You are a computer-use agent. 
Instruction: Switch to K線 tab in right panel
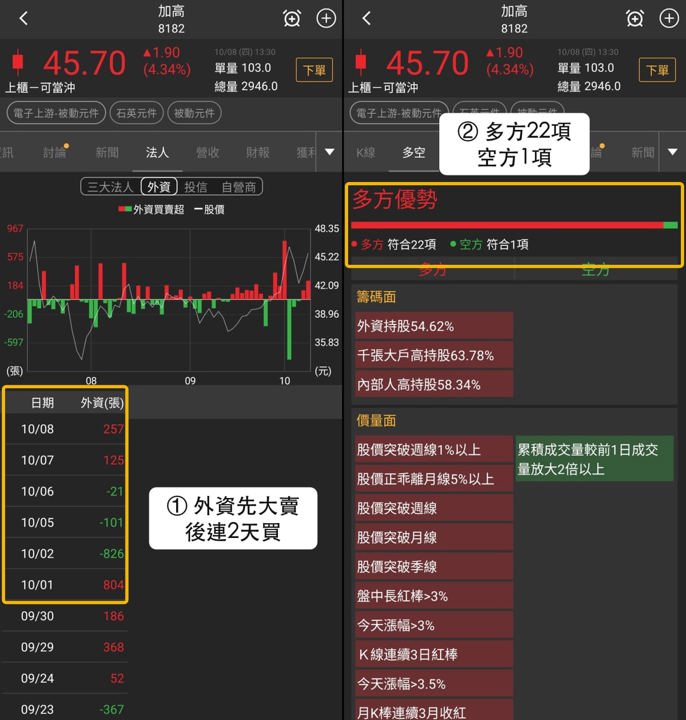click(x=365, y=152)
